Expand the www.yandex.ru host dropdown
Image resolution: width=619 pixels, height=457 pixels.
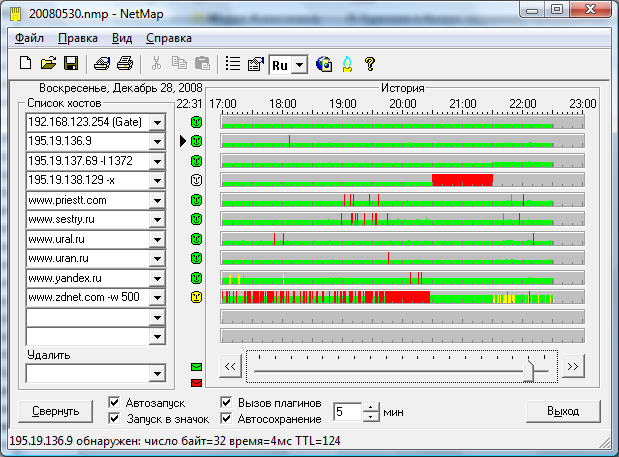[157, 279]
